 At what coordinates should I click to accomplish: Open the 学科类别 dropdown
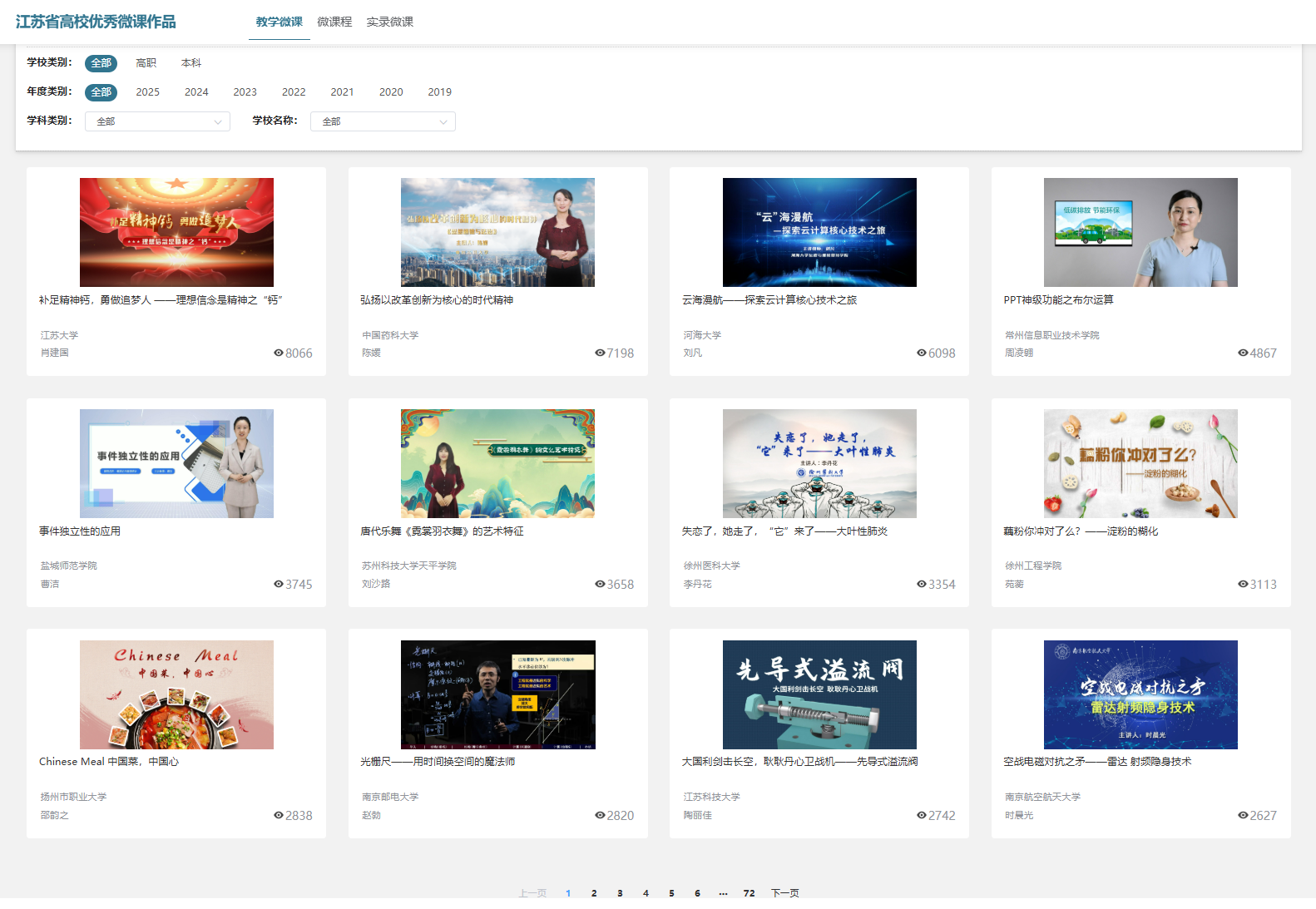point(157,121)
